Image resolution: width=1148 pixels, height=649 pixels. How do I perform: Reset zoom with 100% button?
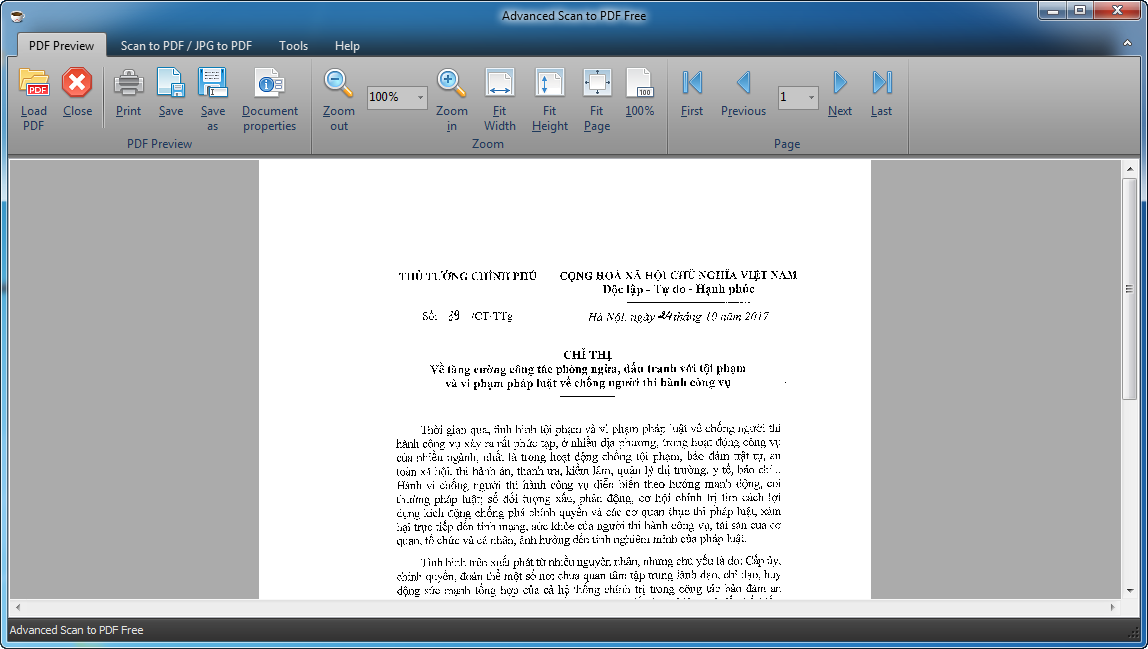pyautogui.click(x=639, y=84)
